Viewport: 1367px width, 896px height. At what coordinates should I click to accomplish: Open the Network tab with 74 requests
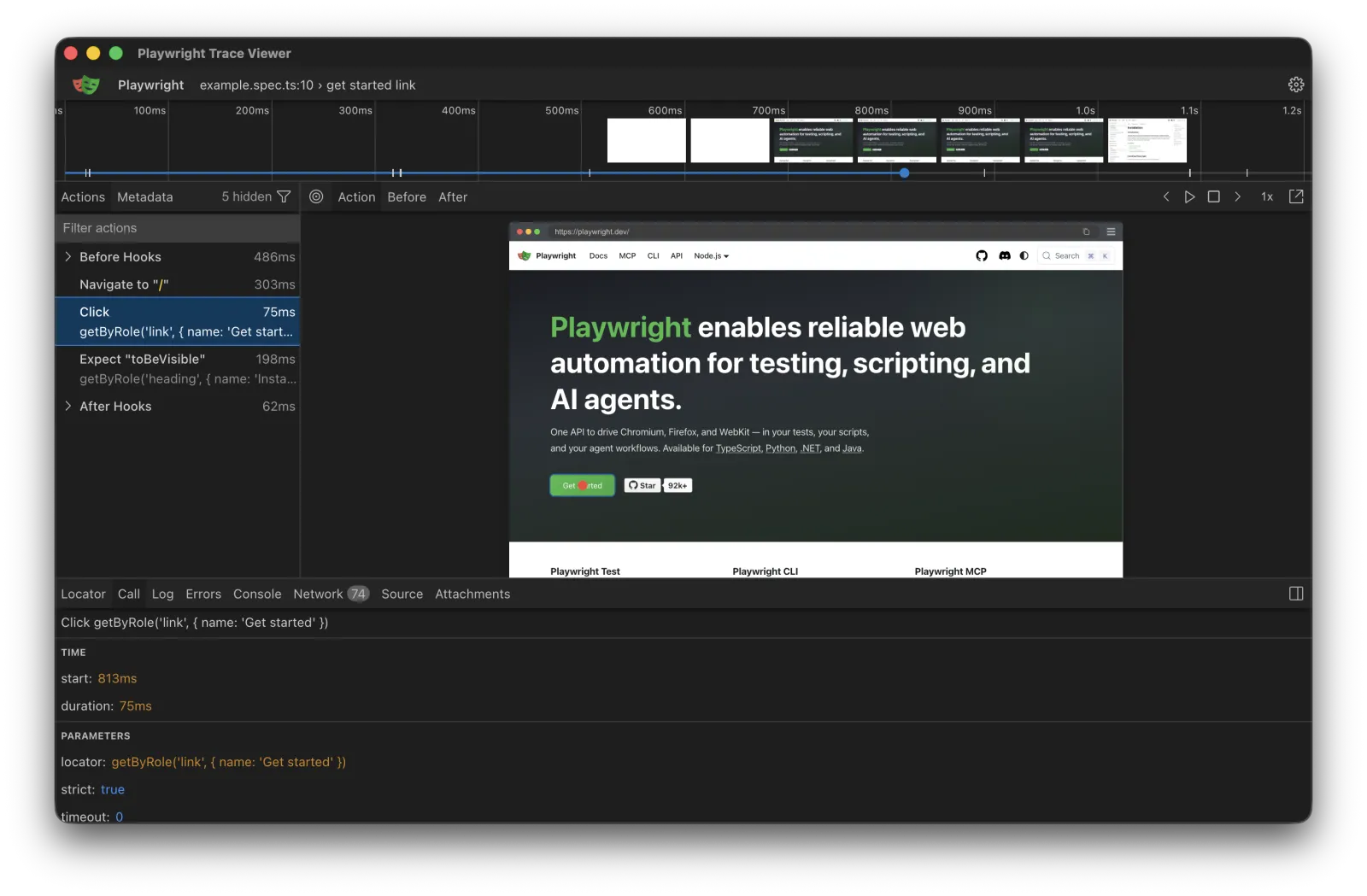click(331, 594)
